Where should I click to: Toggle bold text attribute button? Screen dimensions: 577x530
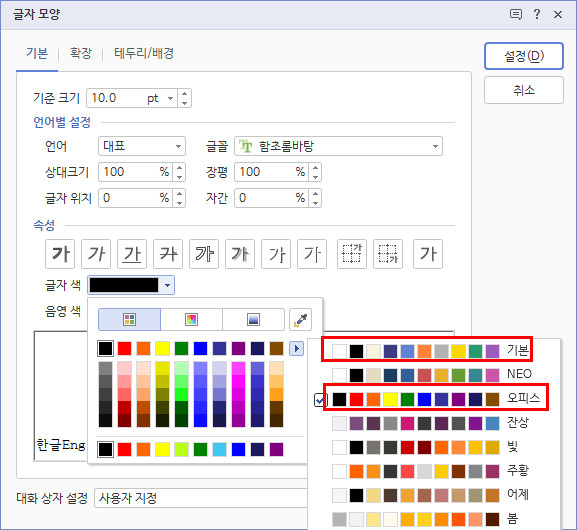tap(60, 254)
